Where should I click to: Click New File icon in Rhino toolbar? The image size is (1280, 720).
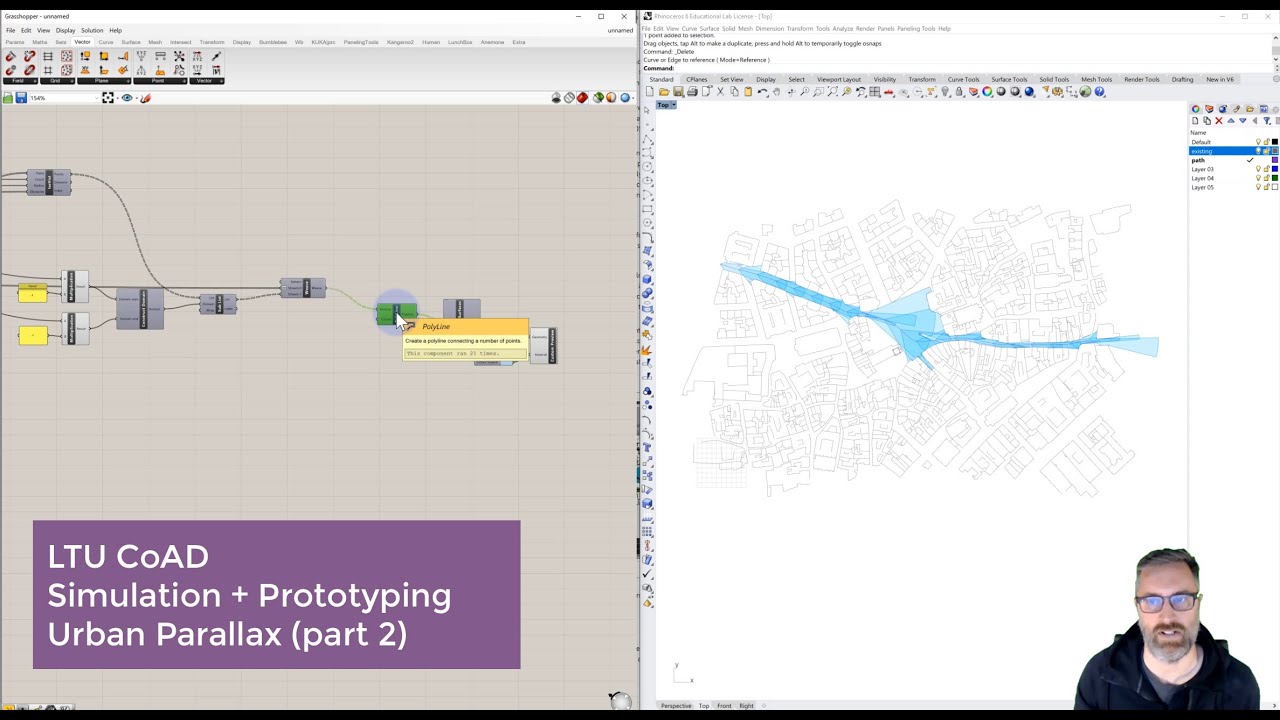pyautogui.click(x=649, y=92)
